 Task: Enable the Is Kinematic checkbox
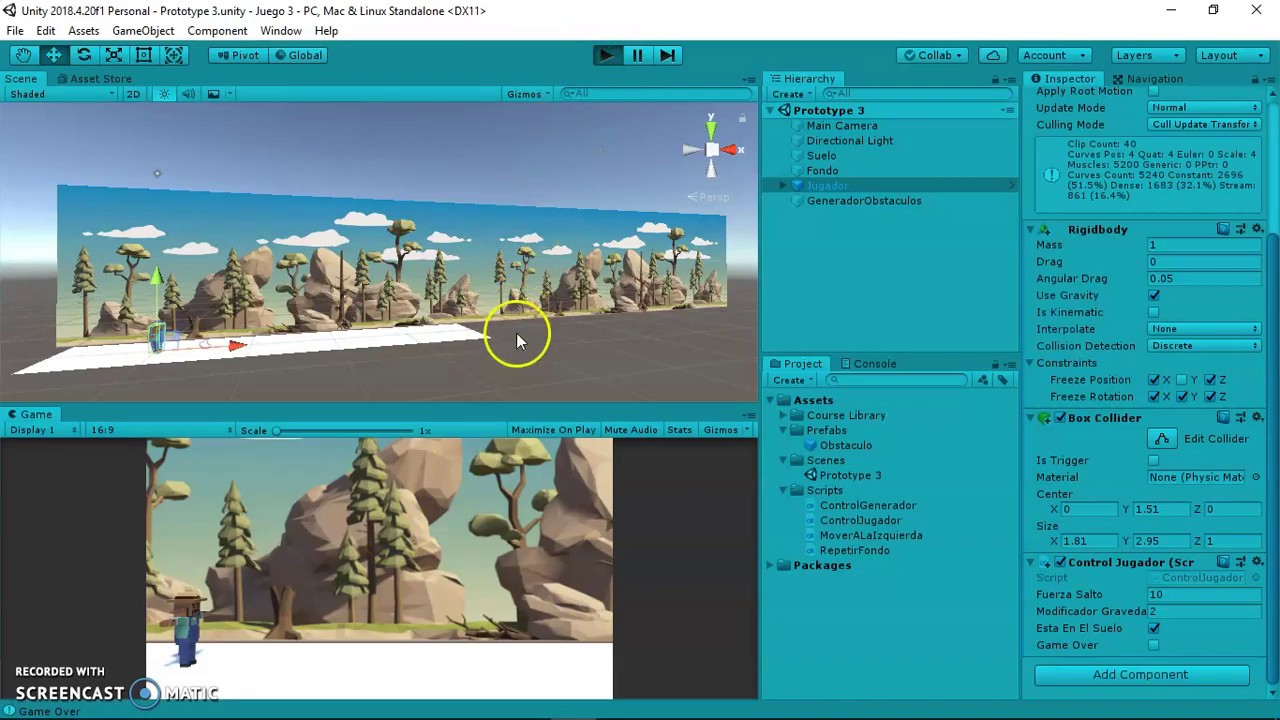[1154, 312]
